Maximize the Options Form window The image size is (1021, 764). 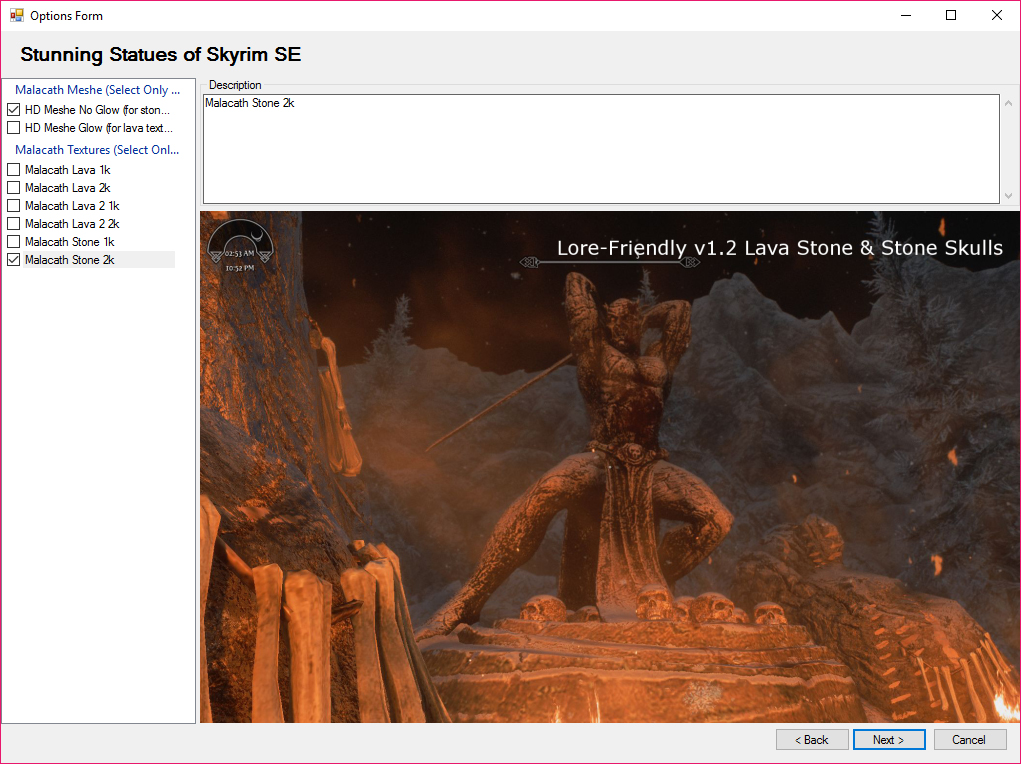point(951,15)
